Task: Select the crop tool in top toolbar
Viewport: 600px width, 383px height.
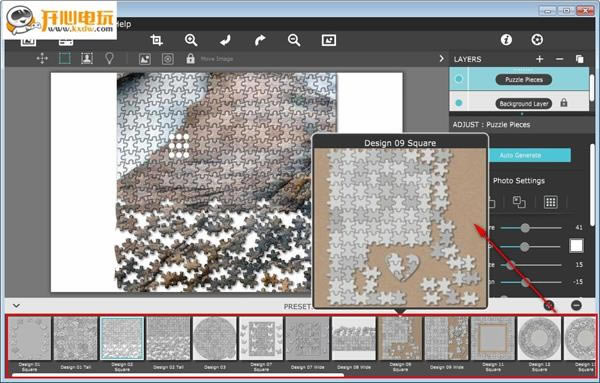Action: [x=157, y=40]
